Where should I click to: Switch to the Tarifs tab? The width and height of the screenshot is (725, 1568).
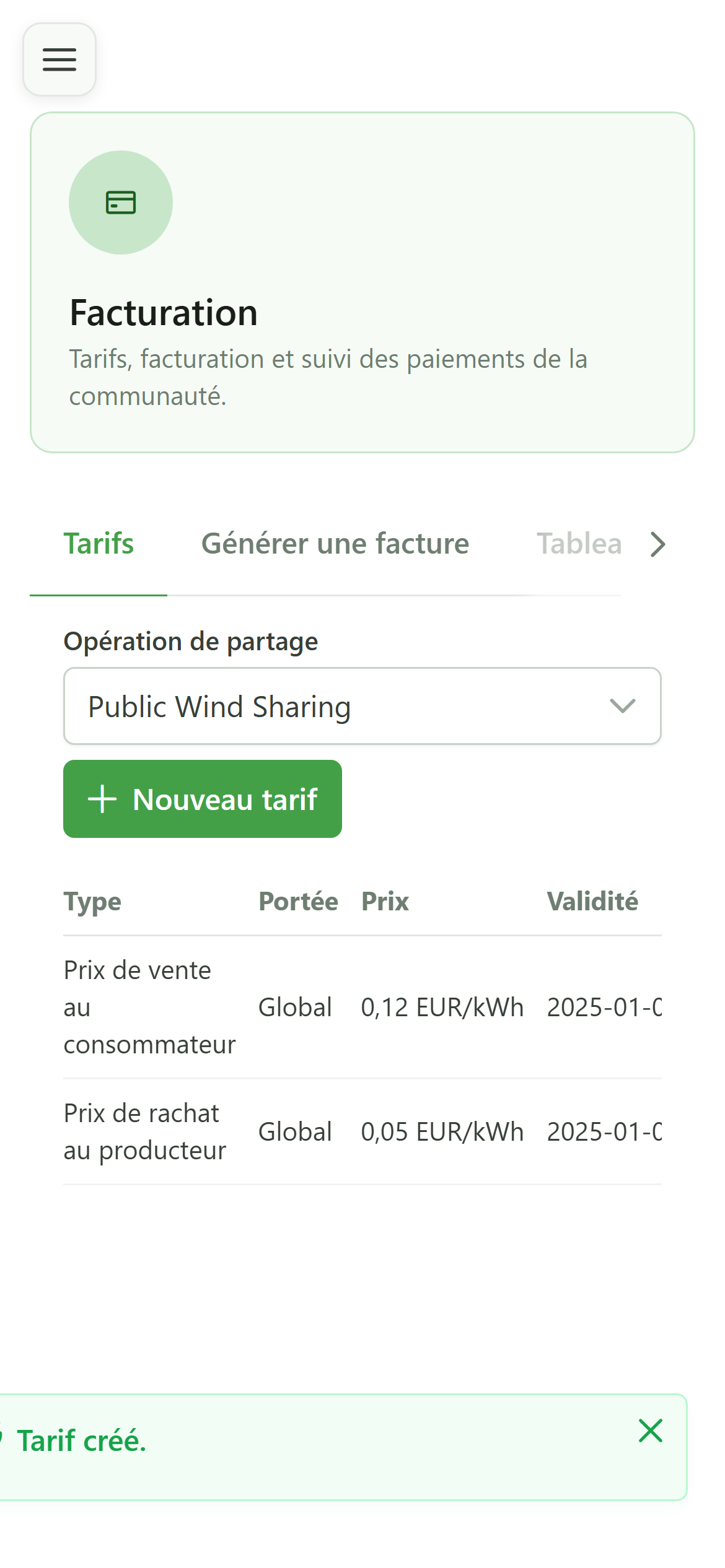[x=99, y=544]
